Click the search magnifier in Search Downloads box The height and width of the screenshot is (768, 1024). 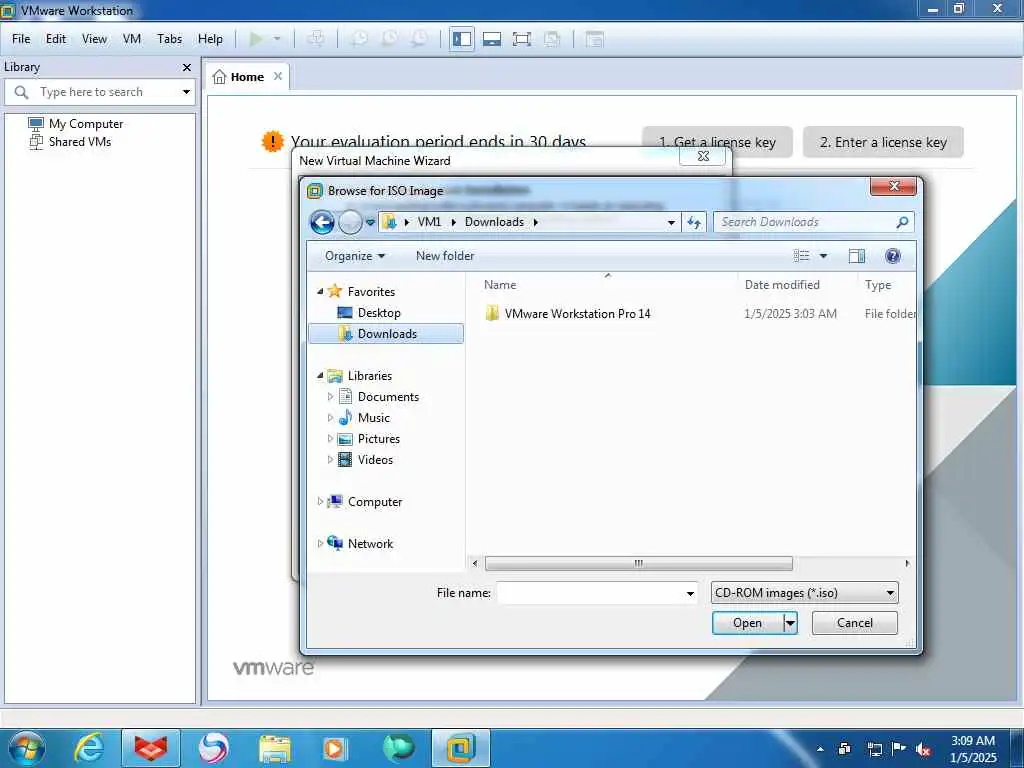click(x=903, y=222)
